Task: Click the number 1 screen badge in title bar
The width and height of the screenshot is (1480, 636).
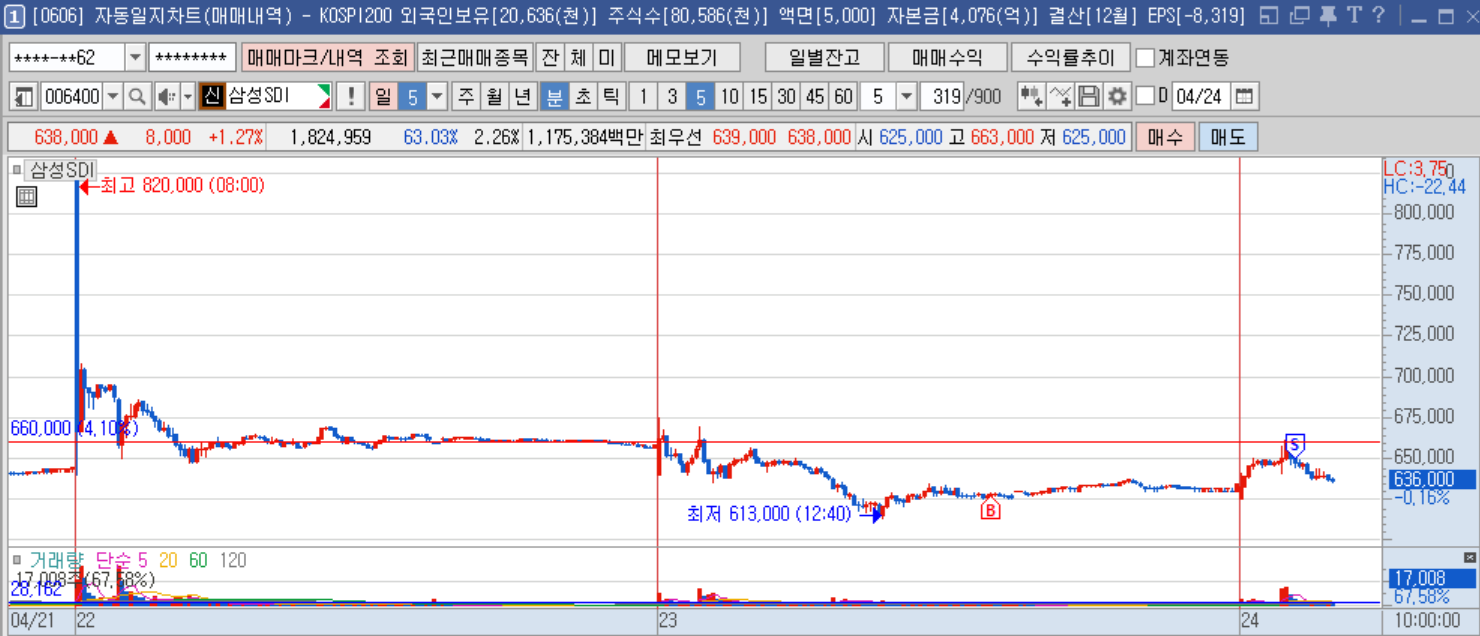Action: coord(16,16)
